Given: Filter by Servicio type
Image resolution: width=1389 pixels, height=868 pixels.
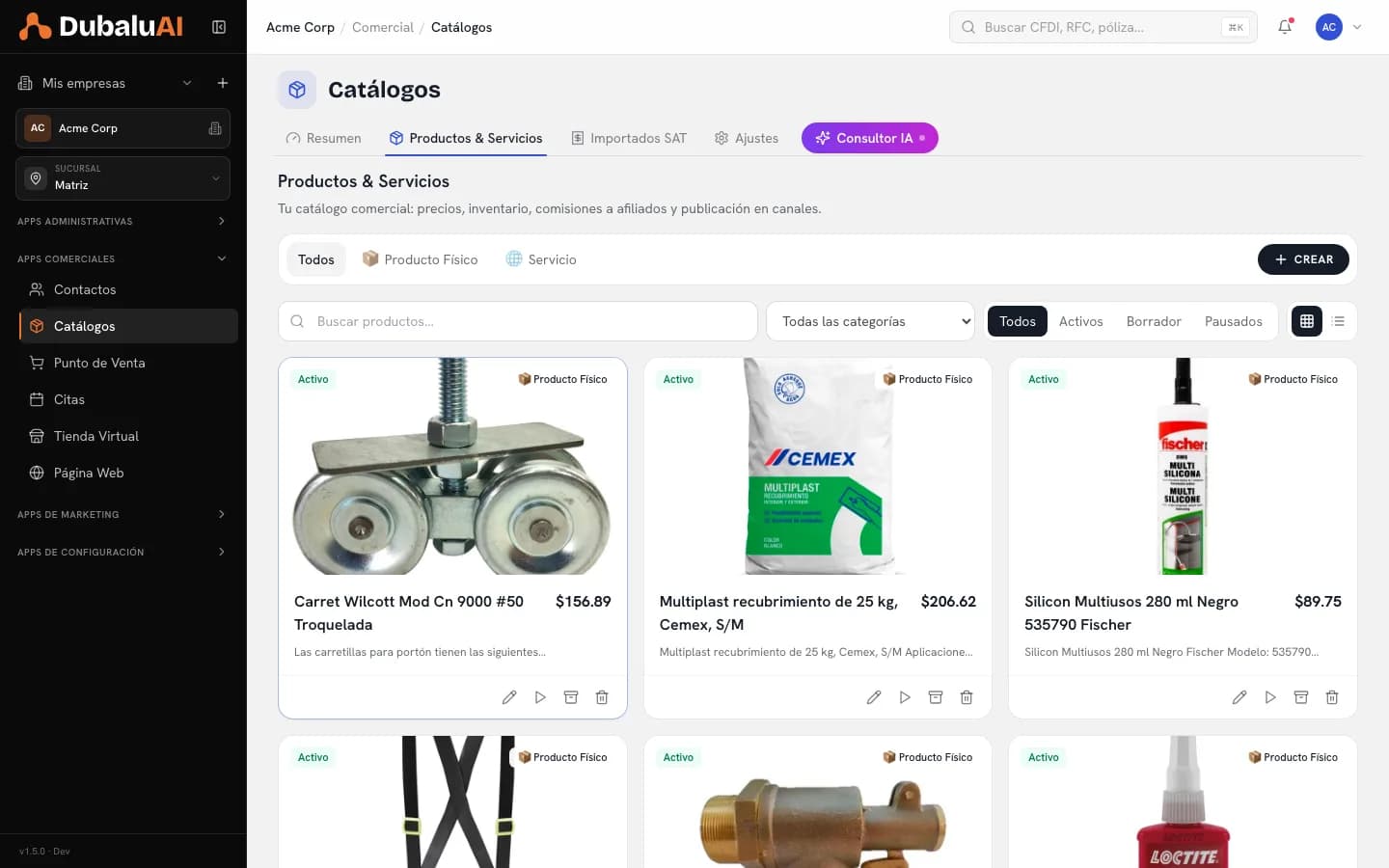Looking at the screenshot, I should [541, 259].
